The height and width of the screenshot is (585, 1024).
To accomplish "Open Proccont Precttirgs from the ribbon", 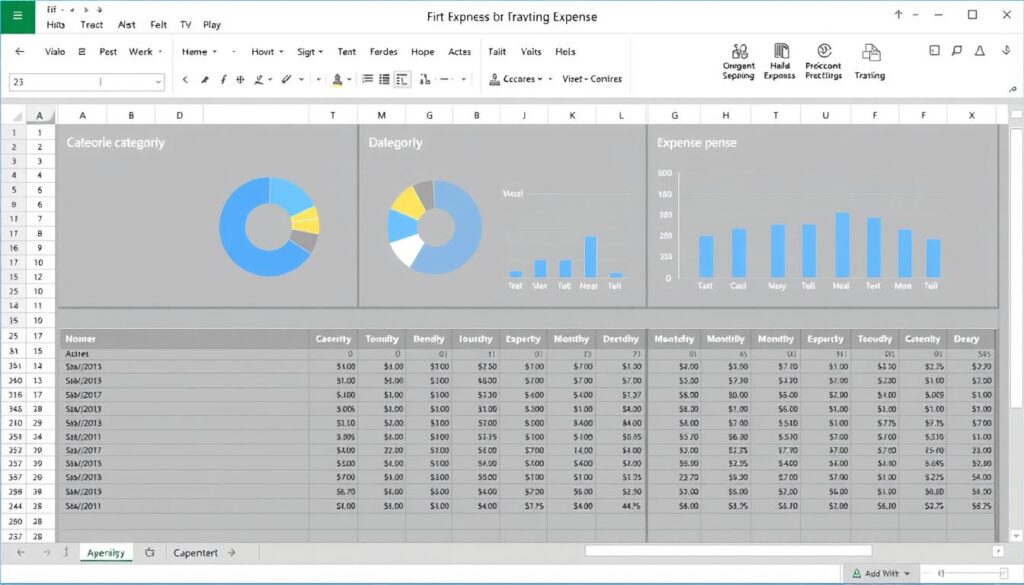I will point(824,60).
